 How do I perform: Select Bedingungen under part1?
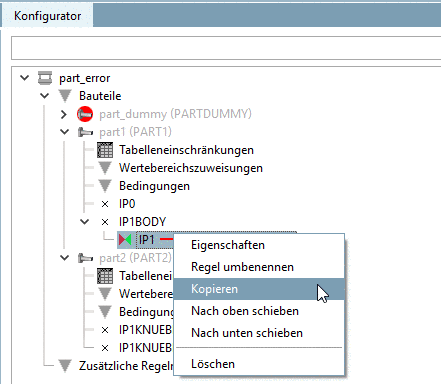(x=154, y=186)
